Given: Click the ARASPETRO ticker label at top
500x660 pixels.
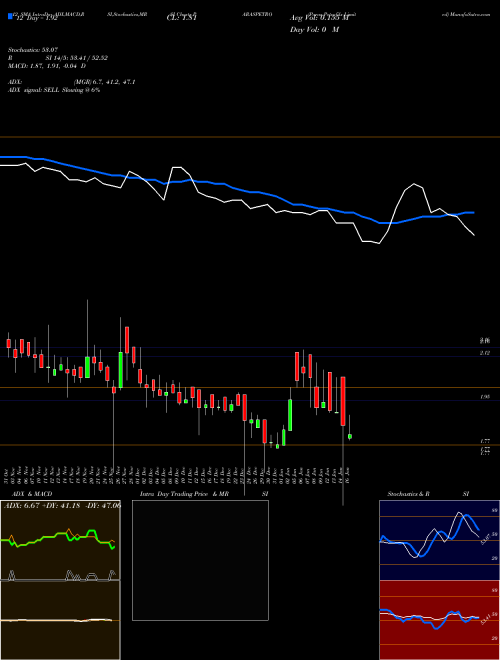Looking at the screenshot, I should pos(257,14).
